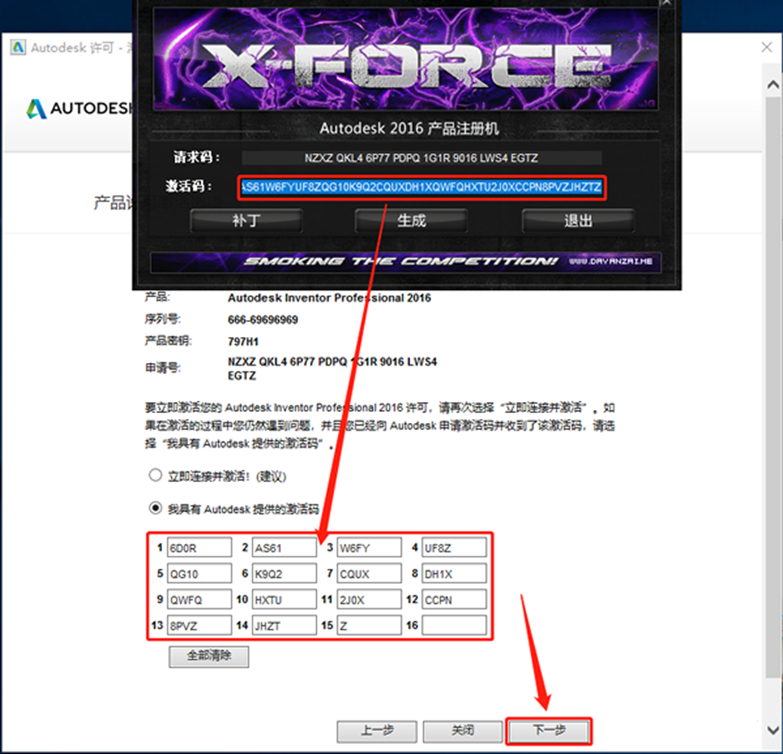Click the Autodesk 2016 产品注册机 title text
This screenshot has width=783, height=754.
[409, 128]
